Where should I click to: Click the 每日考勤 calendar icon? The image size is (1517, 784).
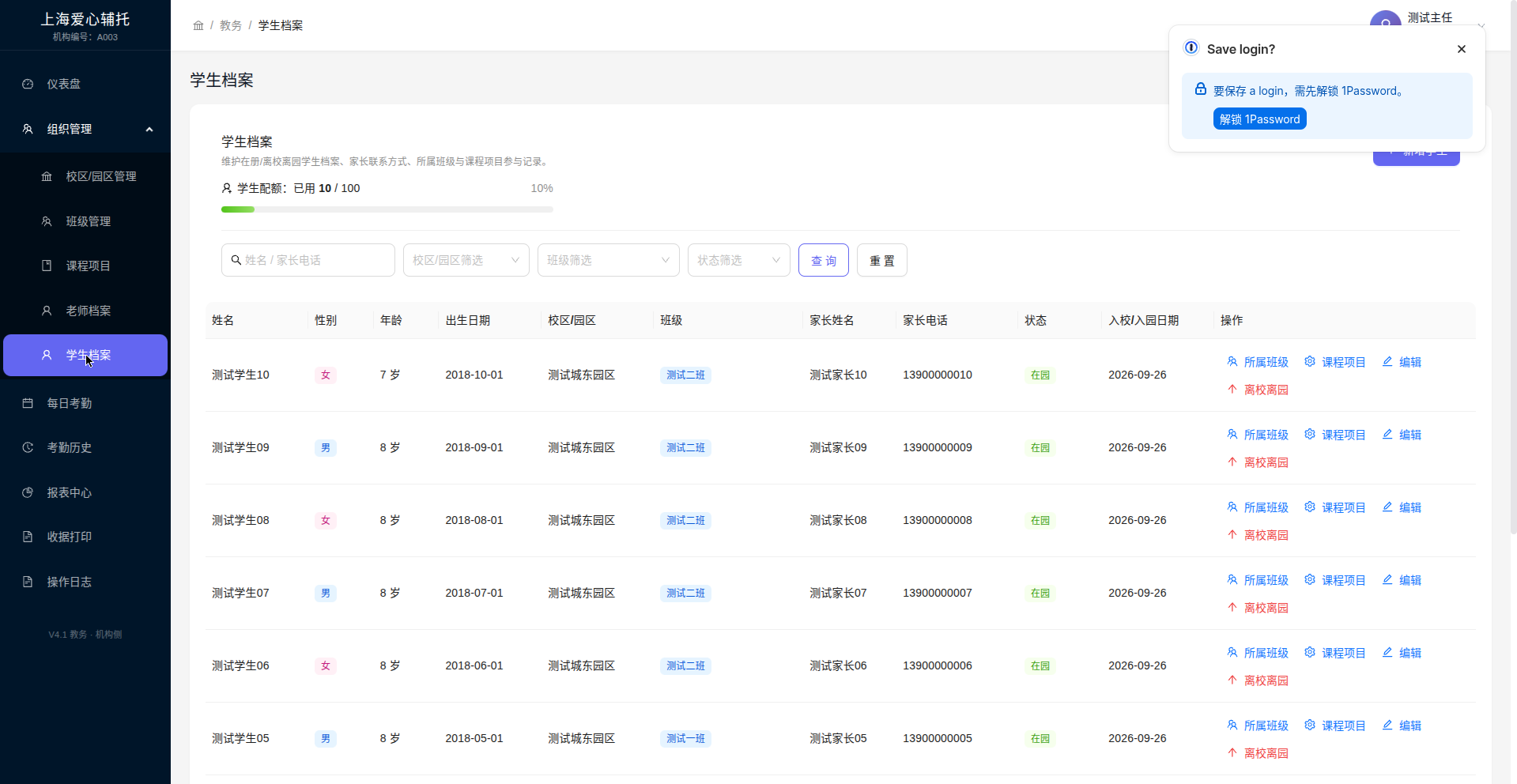(28, 403)
